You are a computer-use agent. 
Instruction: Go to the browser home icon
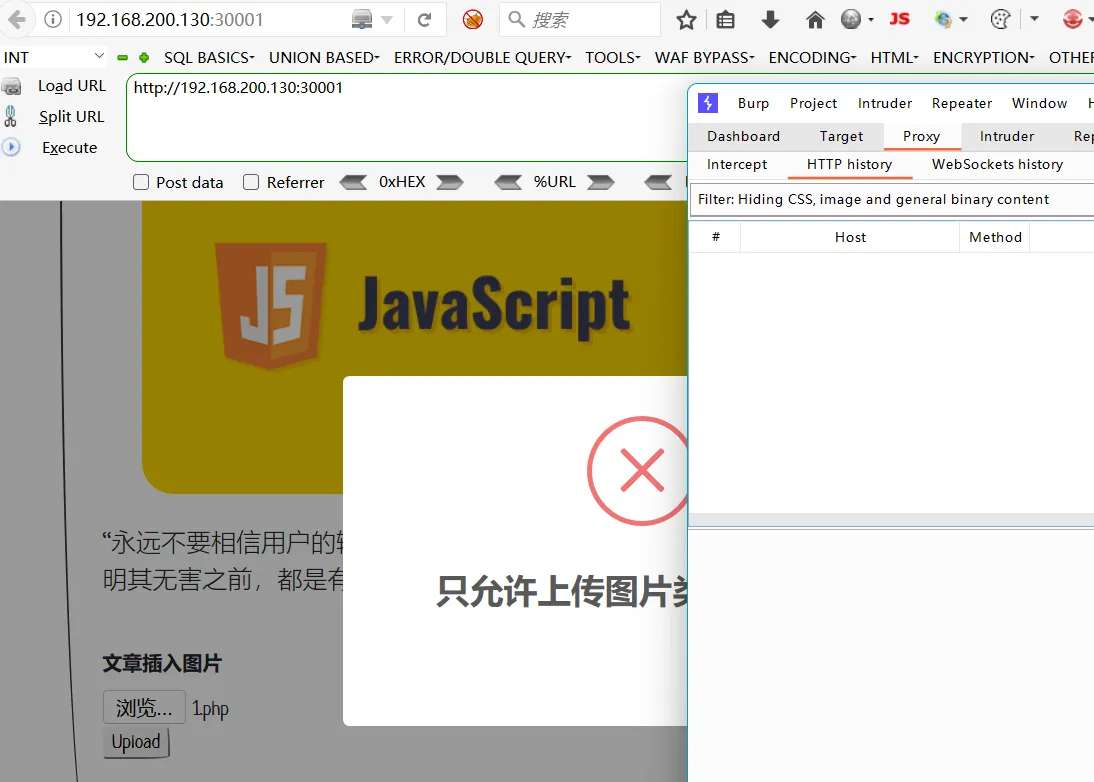[815, 19]
